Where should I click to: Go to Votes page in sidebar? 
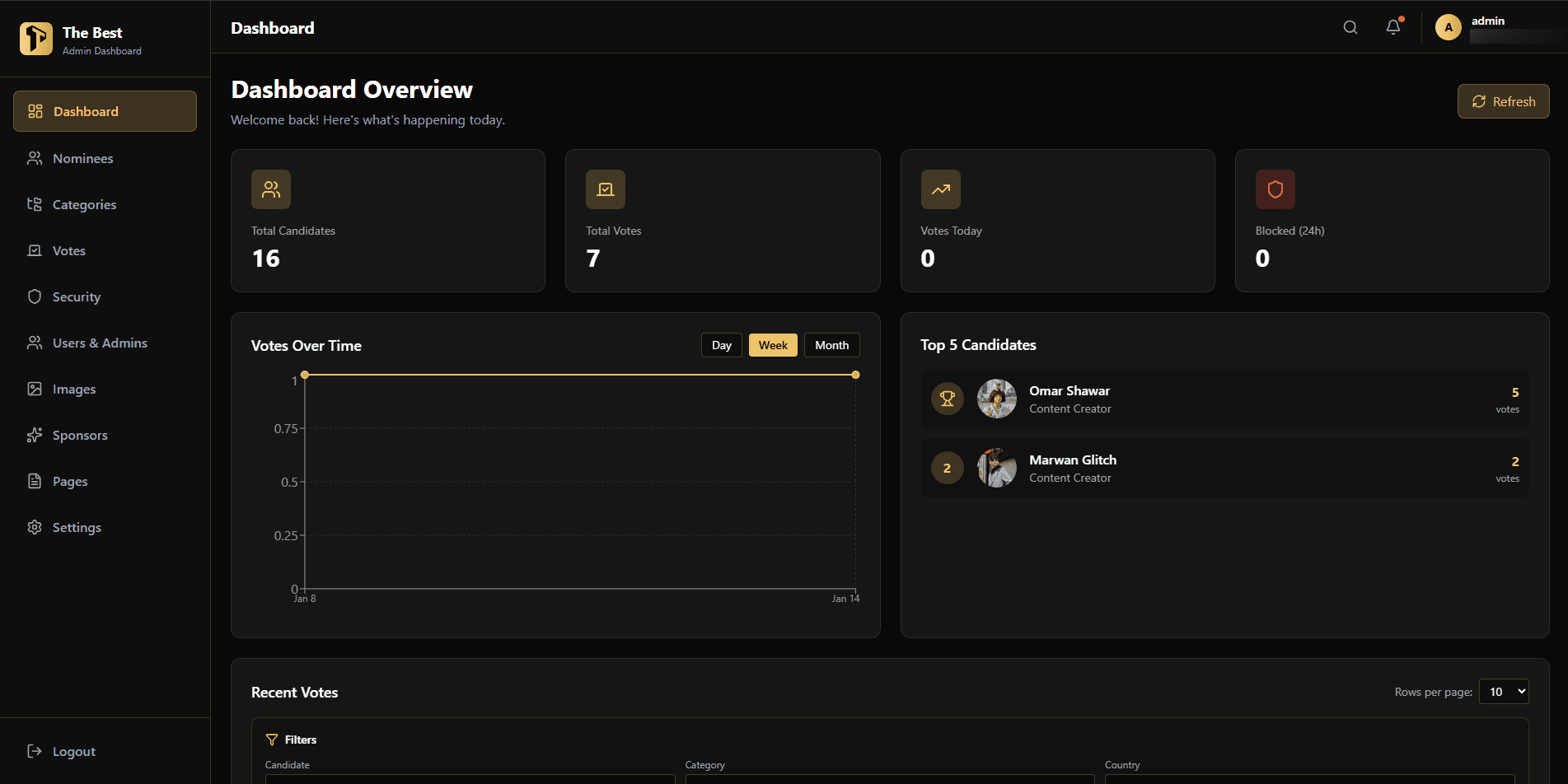click(x=105, y=250)
